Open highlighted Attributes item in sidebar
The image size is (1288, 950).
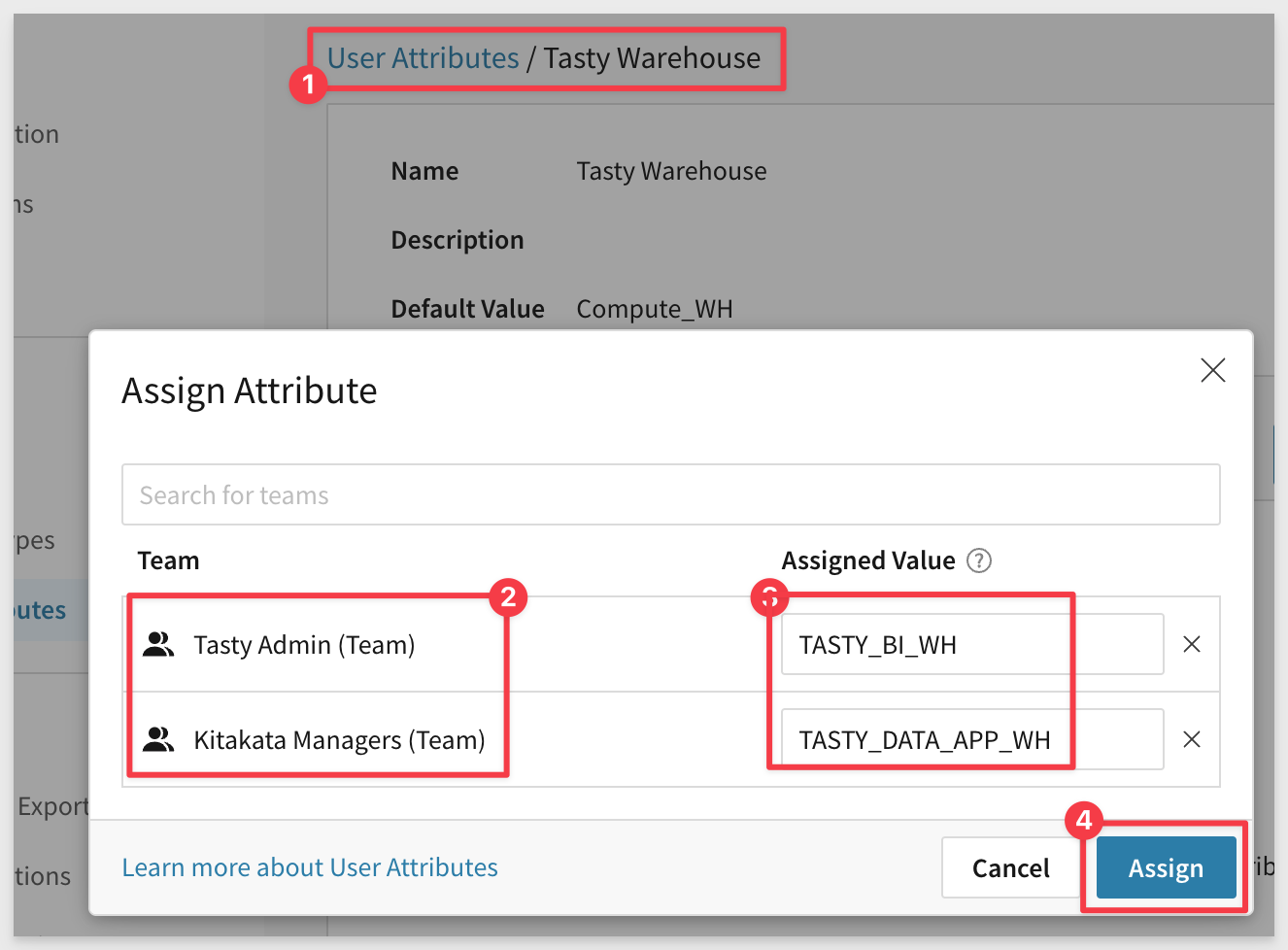41,611
